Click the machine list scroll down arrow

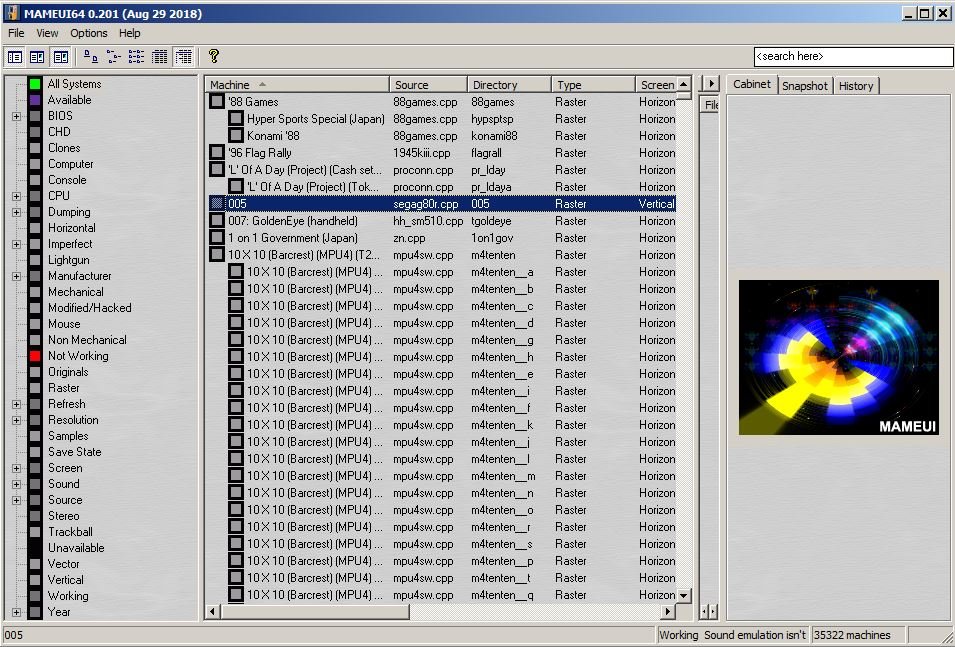pos(684,596)
